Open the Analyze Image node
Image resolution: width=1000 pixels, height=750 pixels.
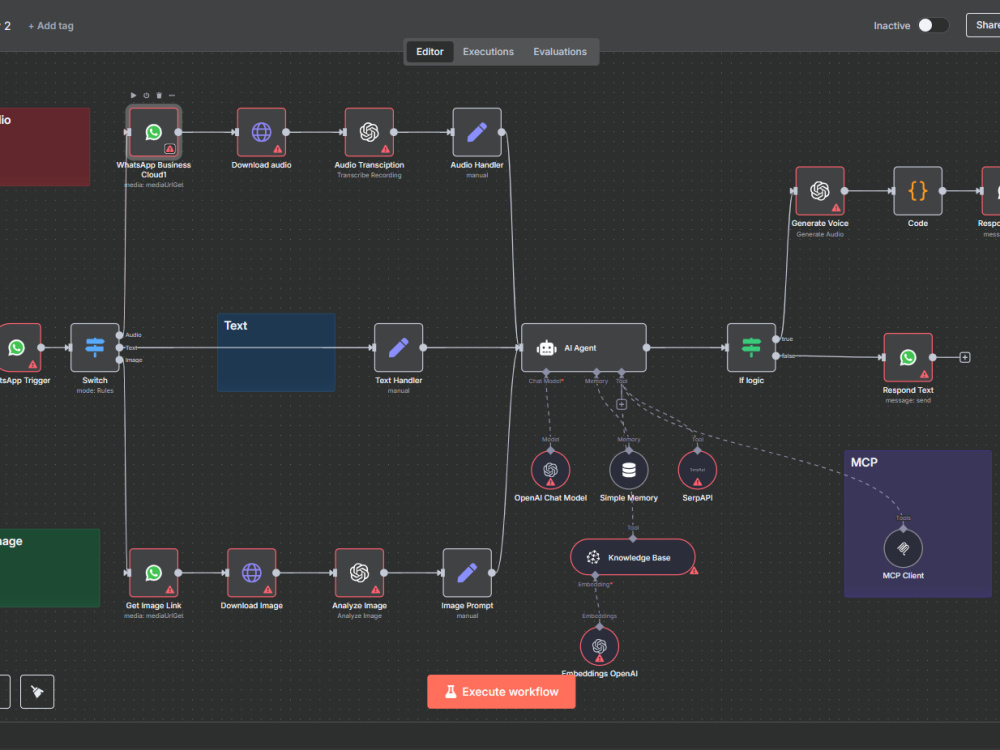point(360,573)
